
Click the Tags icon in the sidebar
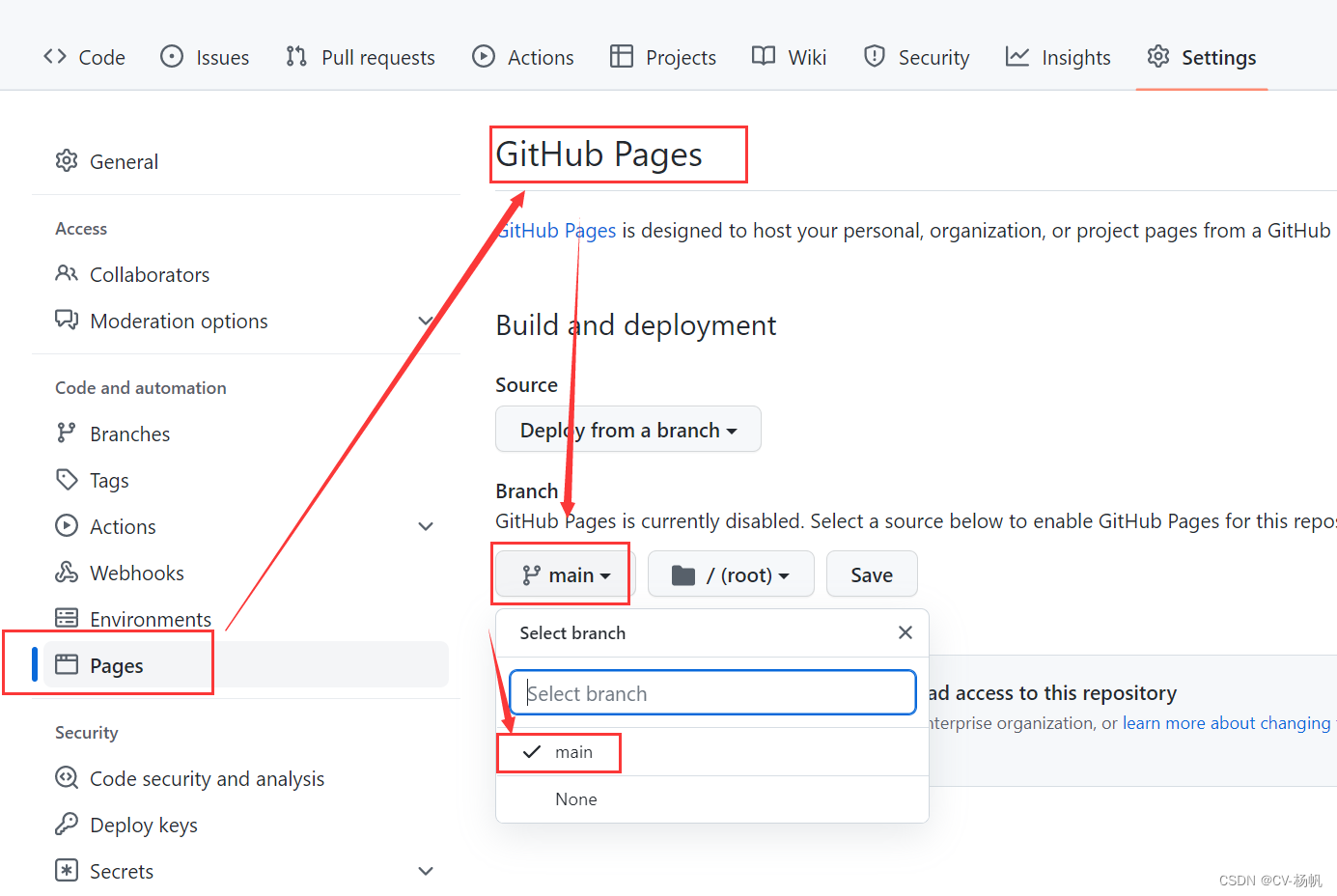[67, 480]
